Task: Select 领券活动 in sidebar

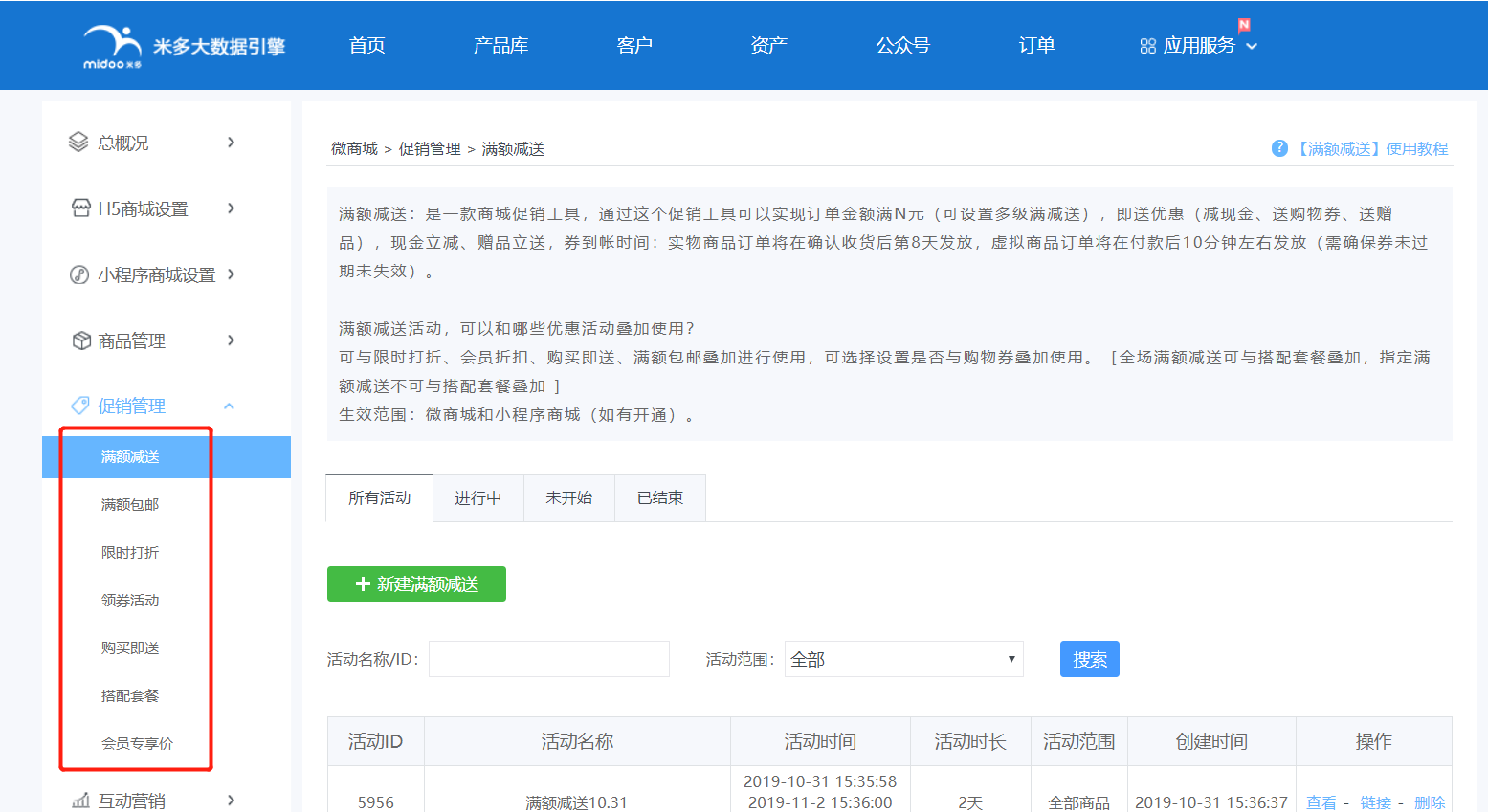Action: (130, 600)
